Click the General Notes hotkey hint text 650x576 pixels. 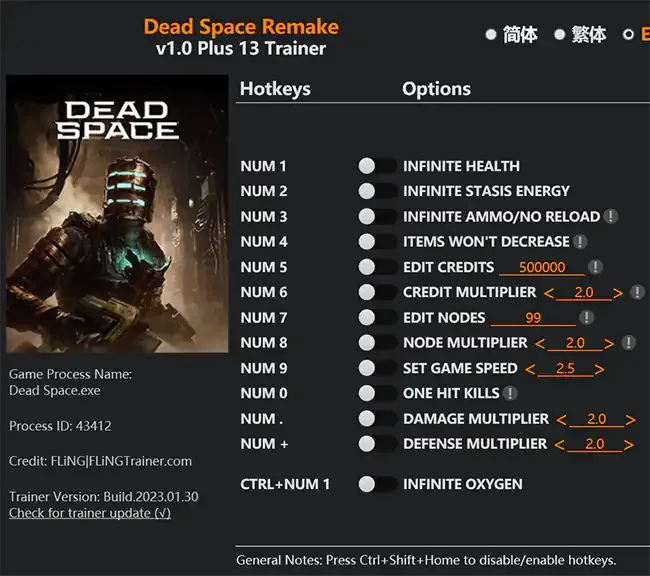(426, 560)
